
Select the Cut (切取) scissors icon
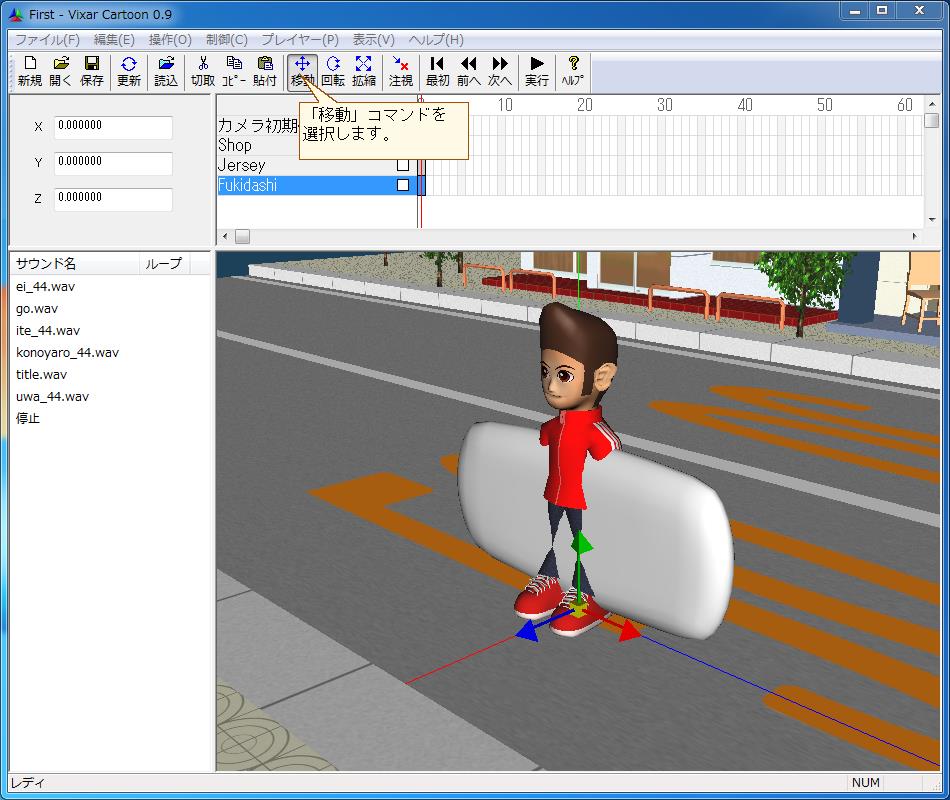click(x=203, y=71)
